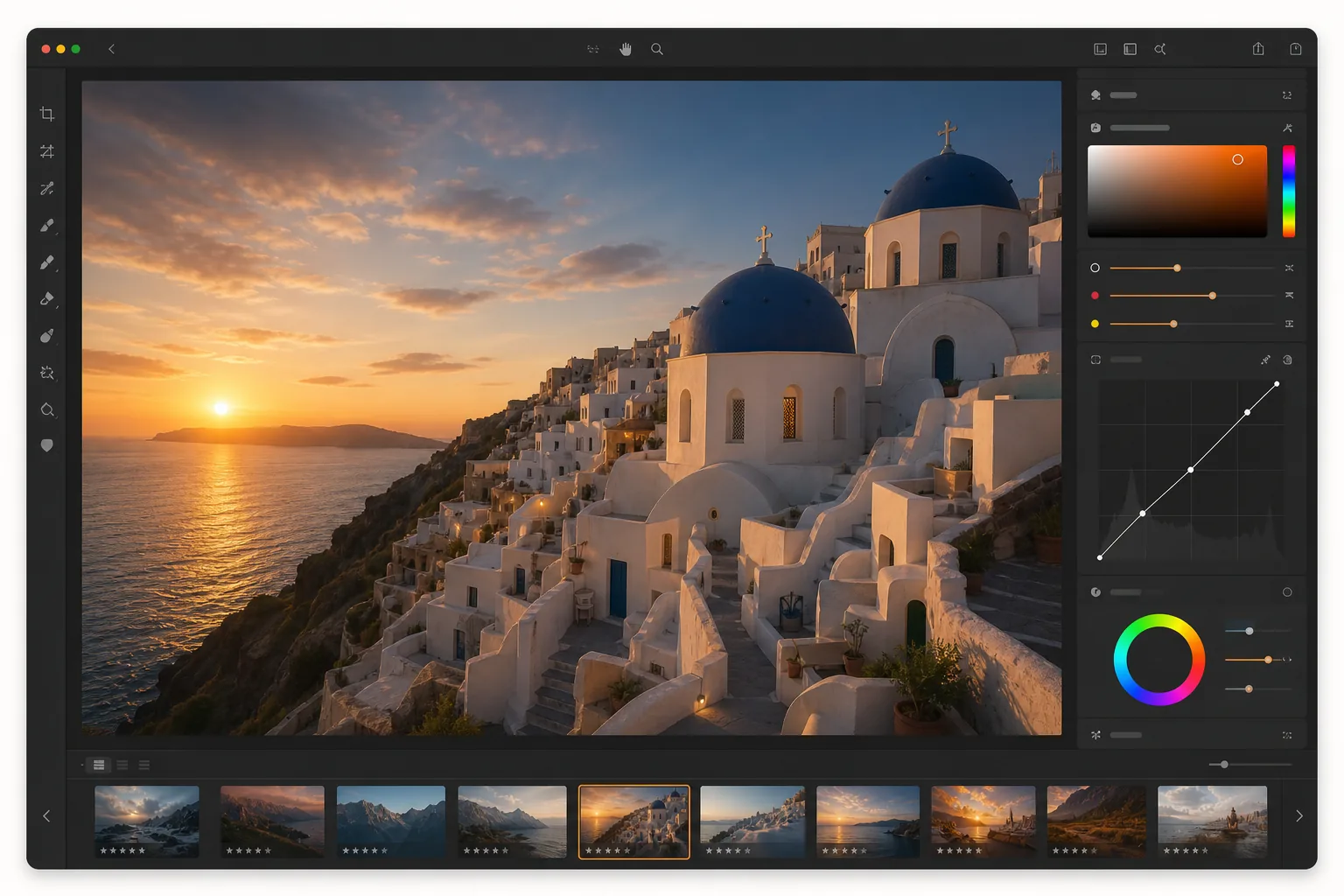The width and height of the screenshot is (1344, 896).
Task: Click inside the orange saturation color field
Action: click(1177, 191)
